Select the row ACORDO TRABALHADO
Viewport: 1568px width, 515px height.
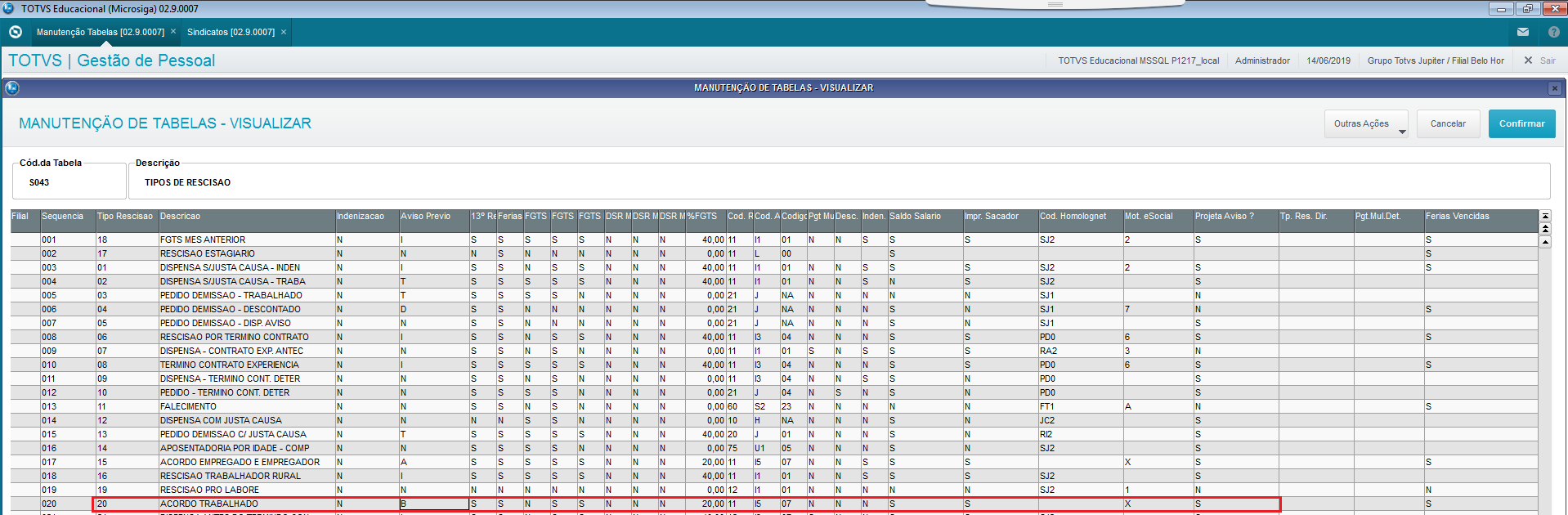click(774, 504)
